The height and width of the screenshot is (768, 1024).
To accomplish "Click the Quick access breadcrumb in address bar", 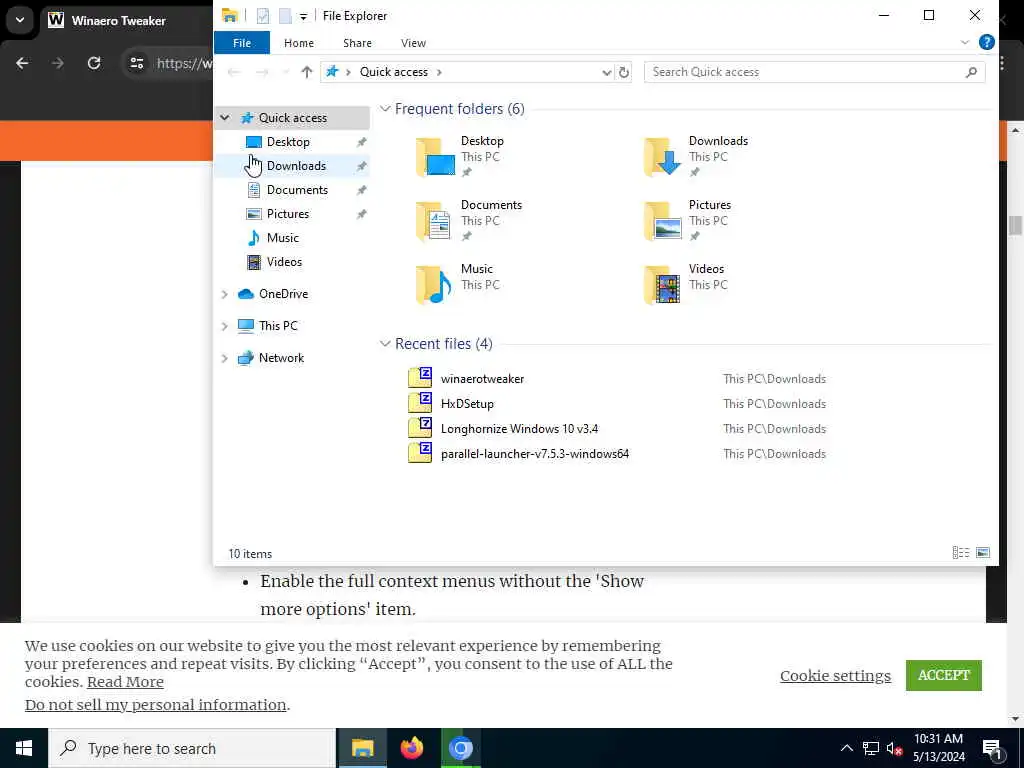I will pyautogui.click(x=393, y=72).
